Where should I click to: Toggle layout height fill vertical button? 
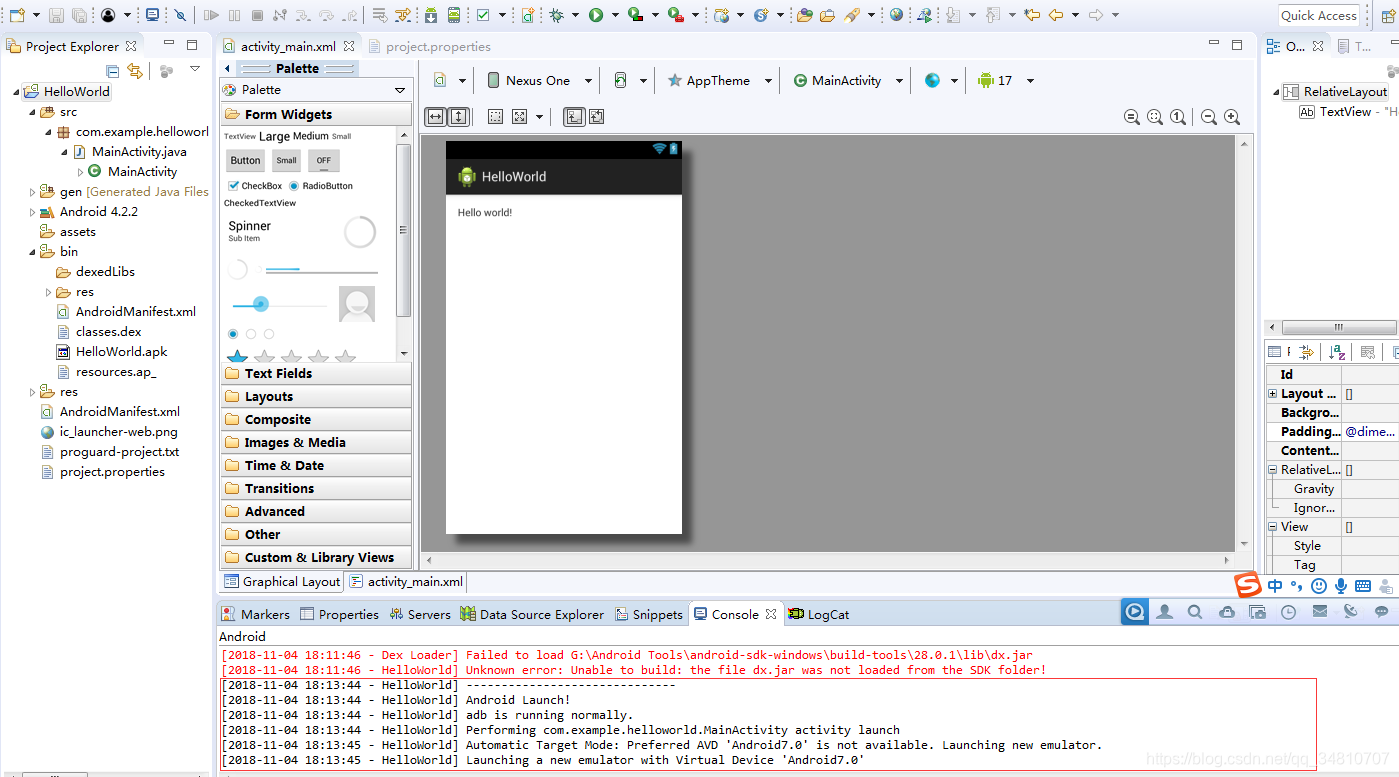[458, 117]
